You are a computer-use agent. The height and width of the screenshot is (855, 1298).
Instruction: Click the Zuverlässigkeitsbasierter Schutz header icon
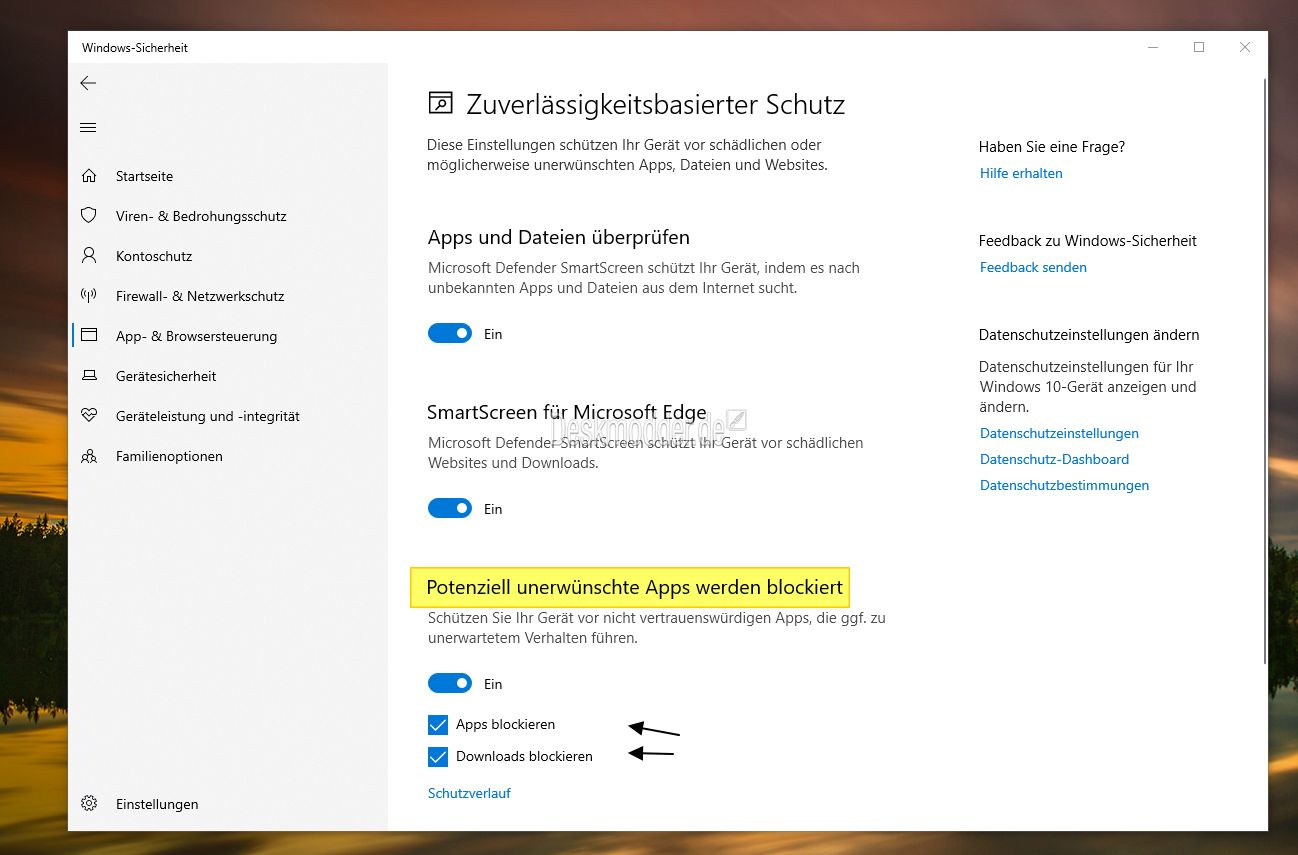(440, 103)
